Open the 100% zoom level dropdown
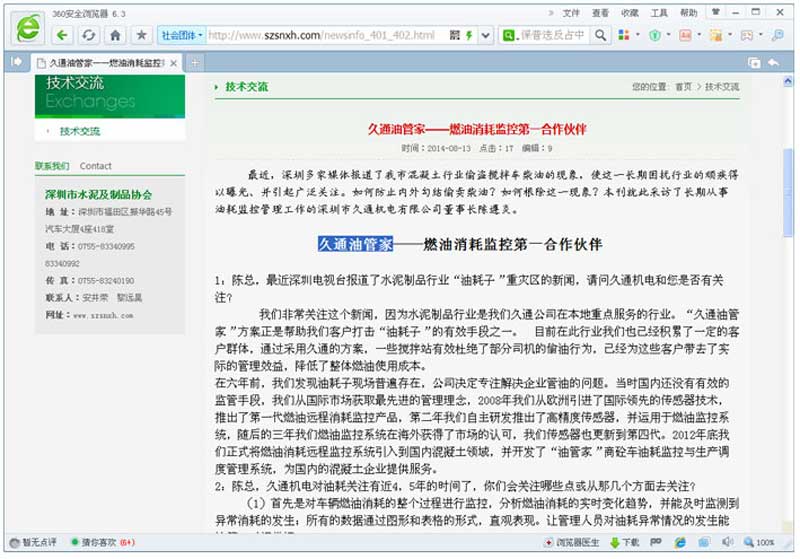The width and height of the screenshot is (800, 559). pos(762,542)
